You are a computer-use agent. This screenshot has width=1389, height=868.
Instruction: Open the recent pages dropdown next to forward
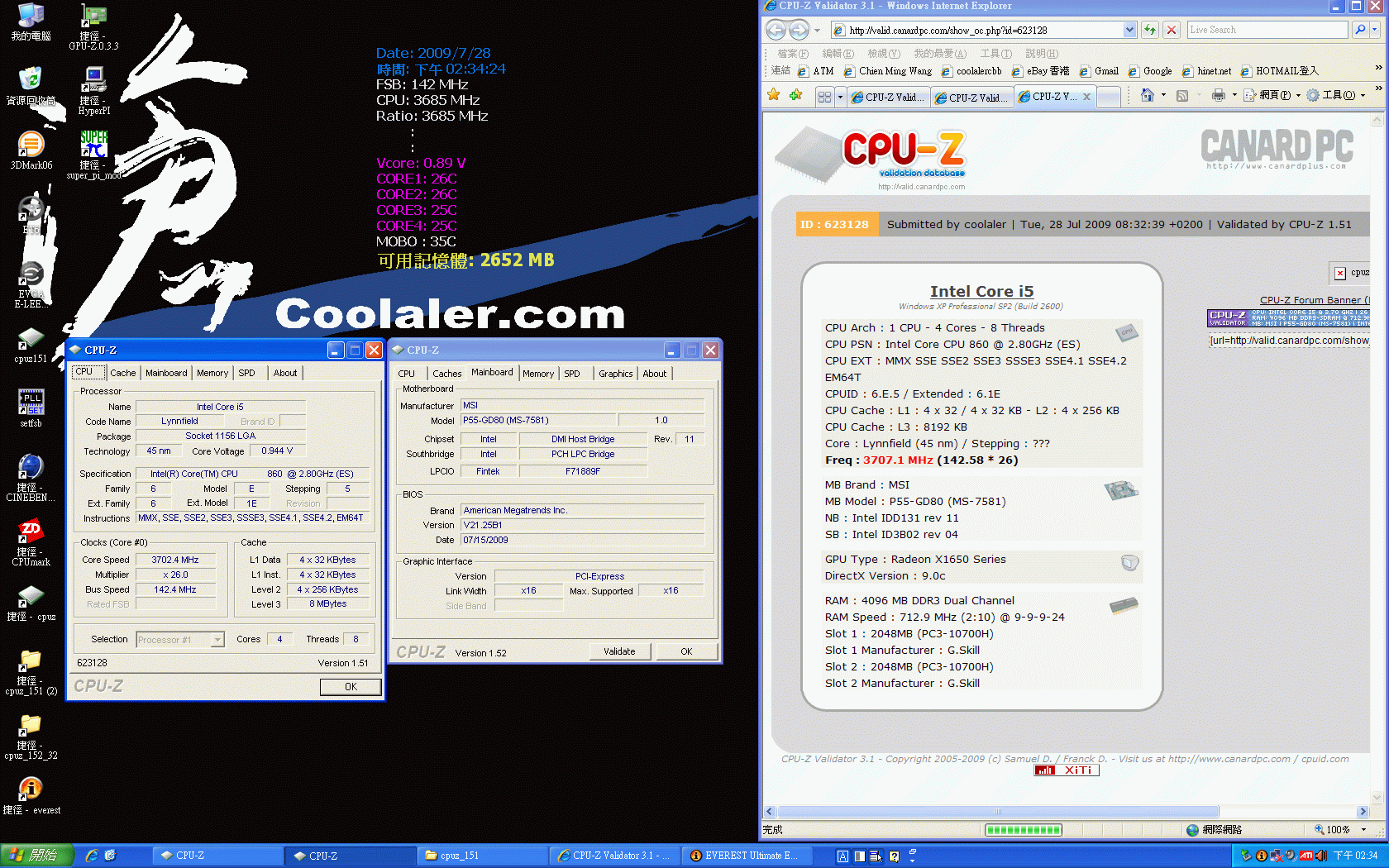[817, 31]
